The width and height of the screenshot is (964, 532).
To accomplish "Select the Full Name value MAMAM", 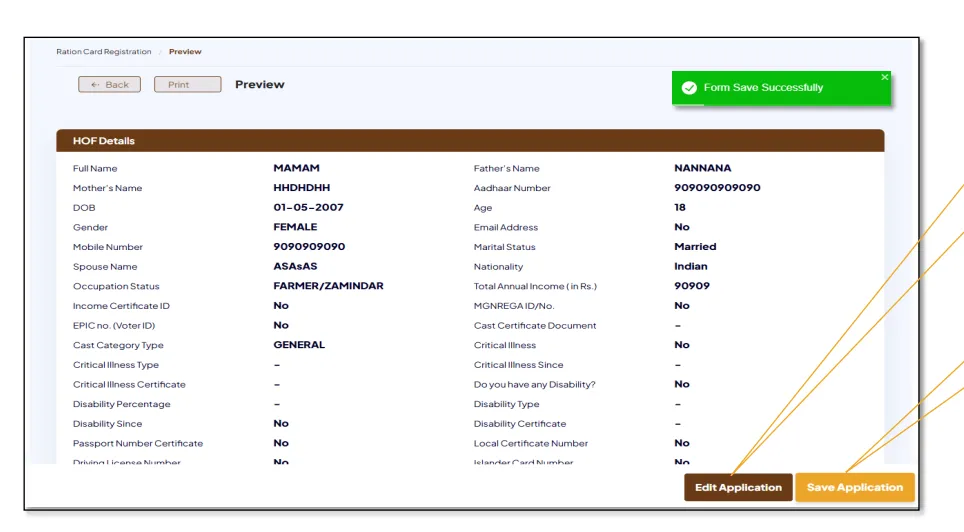I will pos(296,168).
